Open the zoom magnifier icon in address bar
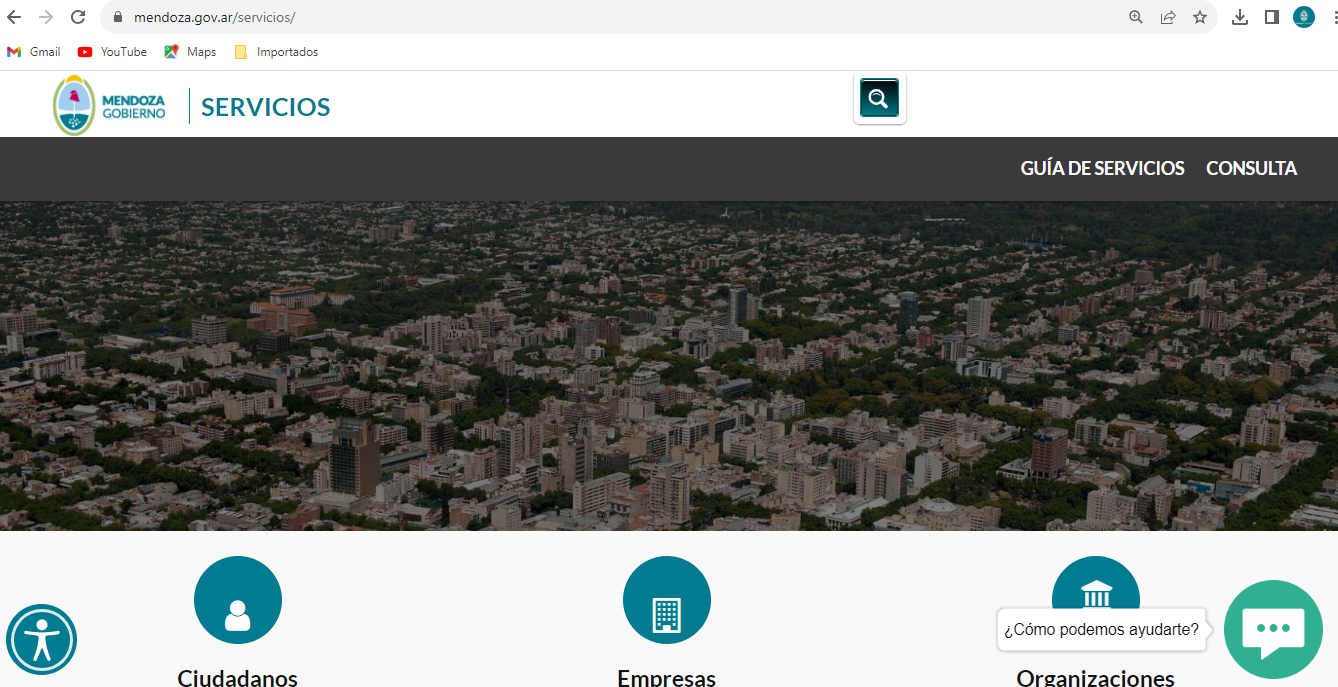The image size is (1338, 687). click(x=1136, y=17)
